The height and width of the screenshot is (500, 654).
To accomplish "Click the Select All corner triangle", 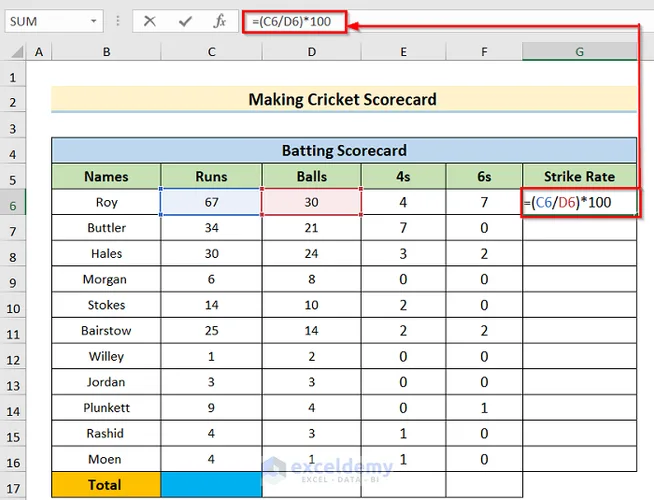I will 17,52.
